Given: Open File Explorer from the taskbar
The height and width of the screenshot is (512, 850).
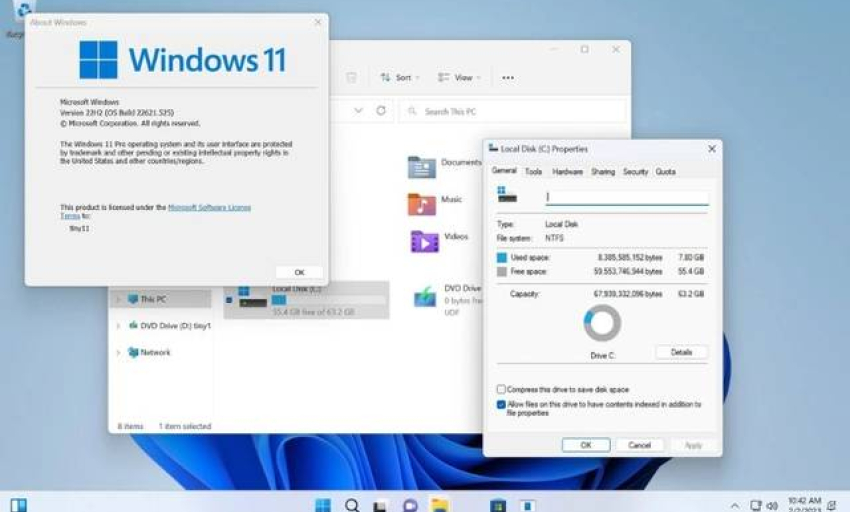Looking at the screenshot, I should tap(440, 505).
